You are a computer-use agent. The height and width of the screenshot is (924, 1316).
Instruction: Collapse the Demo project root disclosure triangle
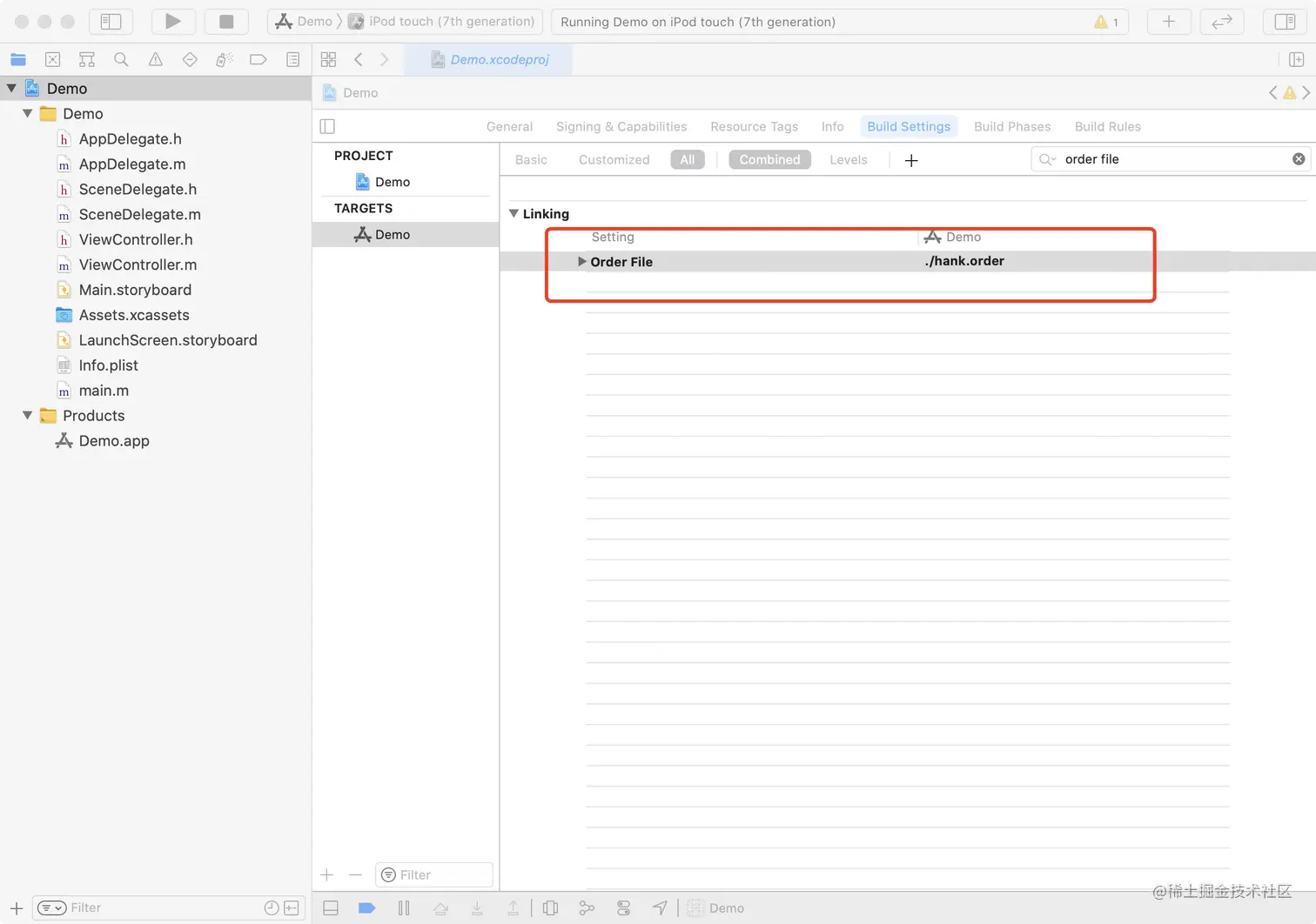11,88
